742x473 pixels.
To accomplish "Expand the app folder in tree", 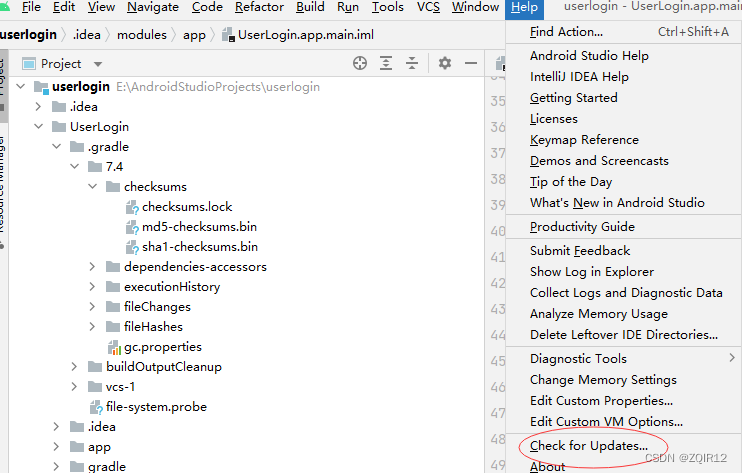I will [56, 447].
